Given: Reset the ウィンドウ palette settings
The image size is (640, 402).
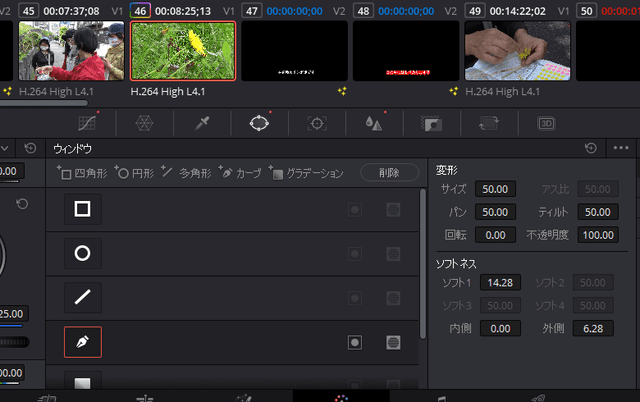Looking at the screenshot, I should (x=591, y=148).
